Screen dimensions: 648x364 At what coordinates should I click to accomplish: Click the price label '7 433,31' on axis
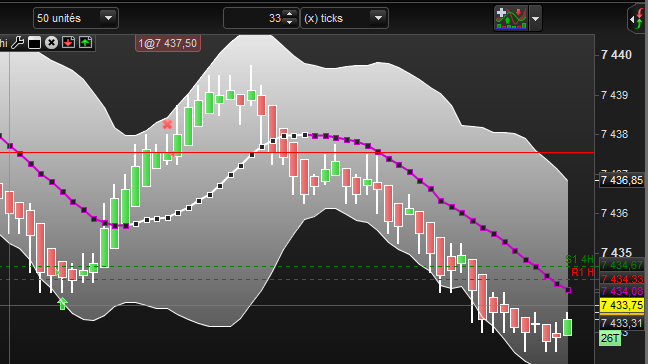pos(622,323)
